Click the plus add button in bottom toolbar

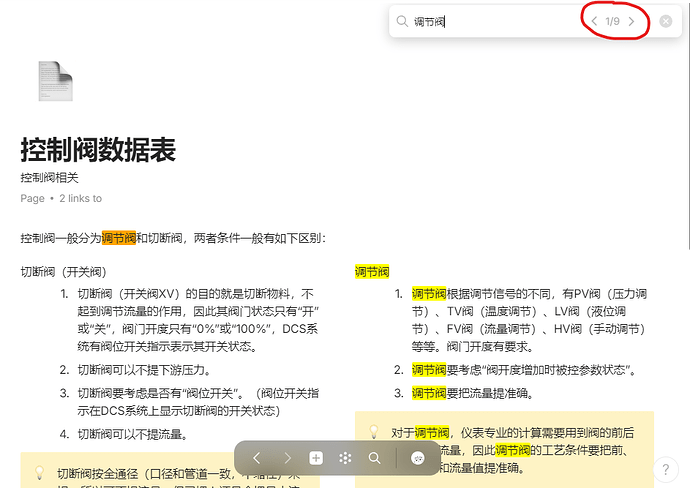tap(316, 458)
